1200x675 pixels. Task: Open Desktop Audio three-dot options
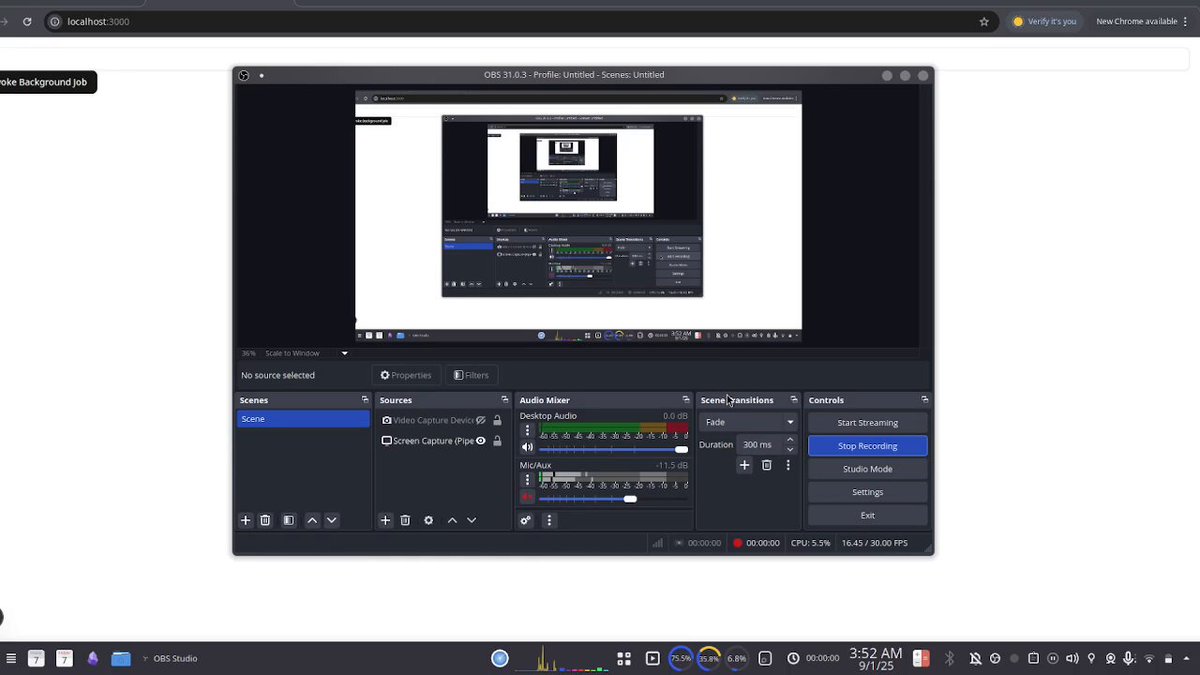(528, 430)
